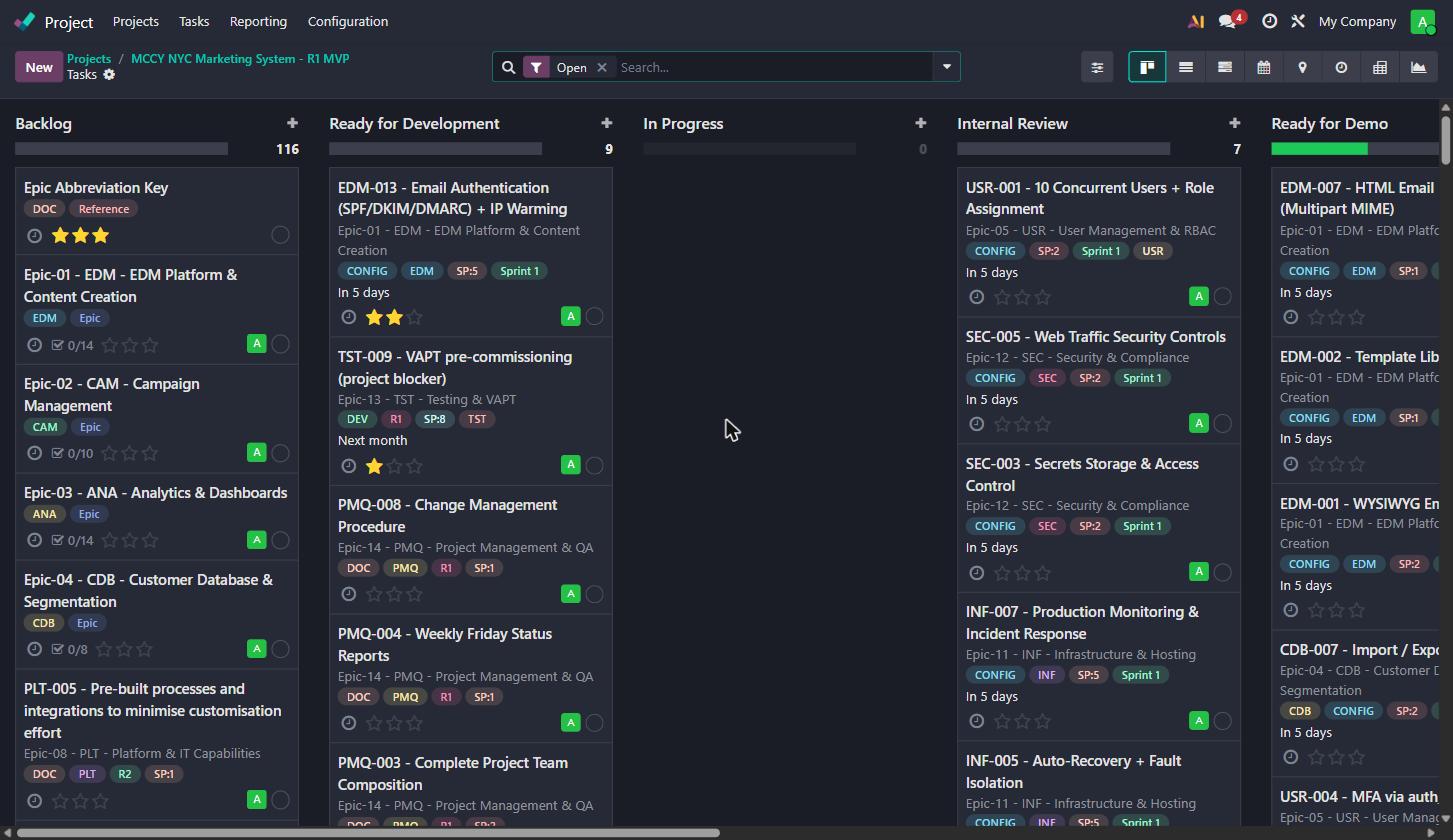Click the Ready for Demo green progress bar
Viewport: 1453px width, 840px height.
(x=1319, y=149)
